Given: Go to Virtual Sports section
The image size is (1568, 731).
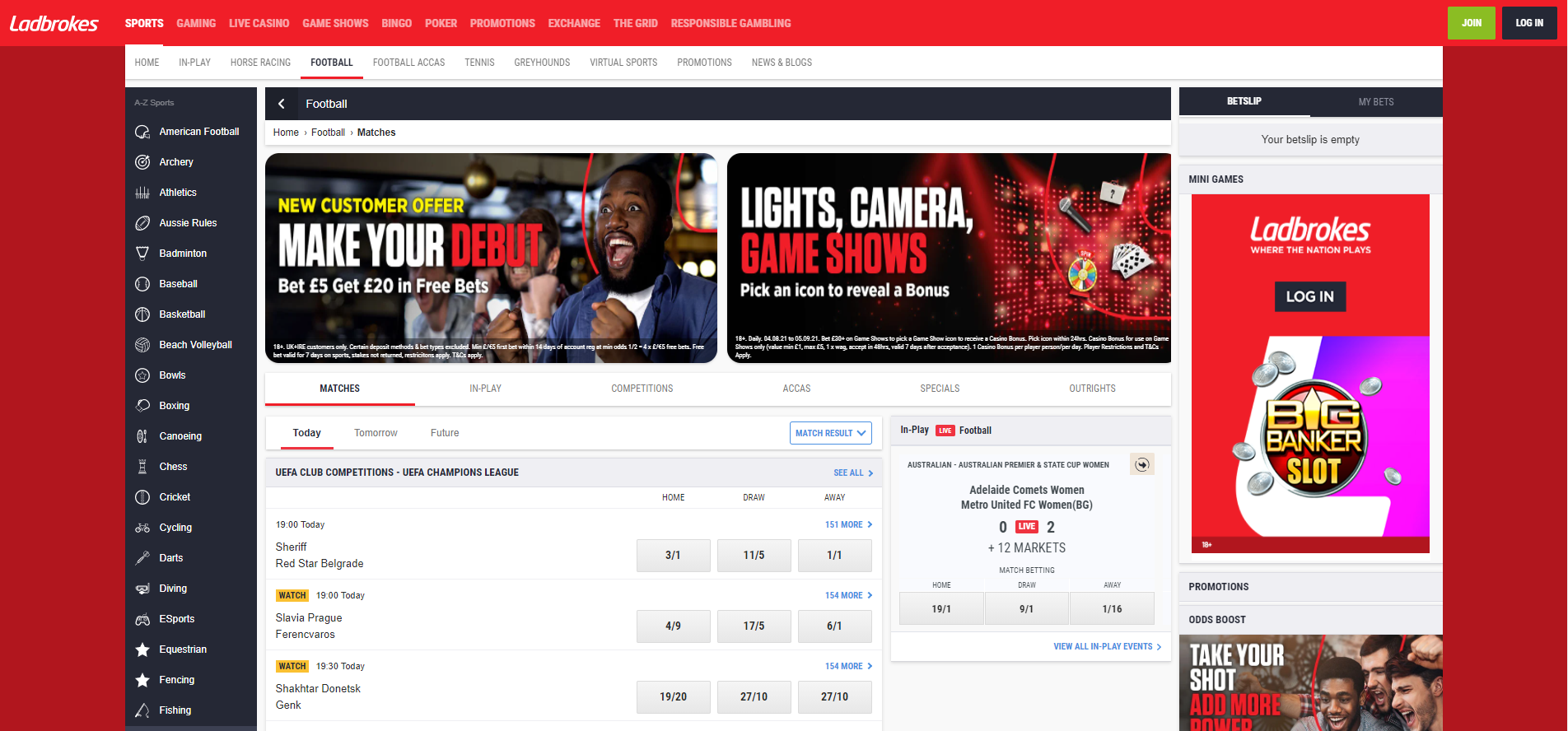Looking at the screenshot, I should tap(623, 63).
